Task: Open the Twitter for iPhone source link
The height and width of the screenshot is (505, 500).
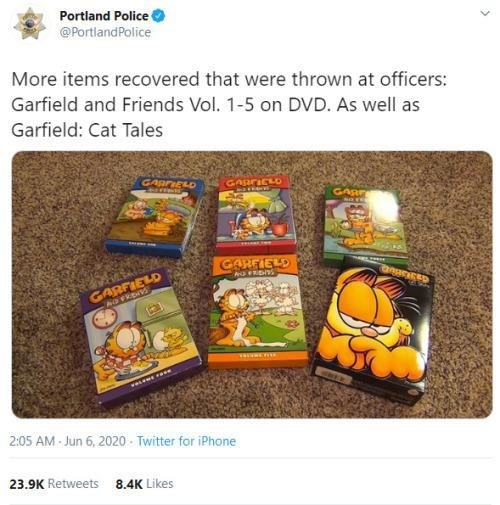Action: [x=186, y=441]
